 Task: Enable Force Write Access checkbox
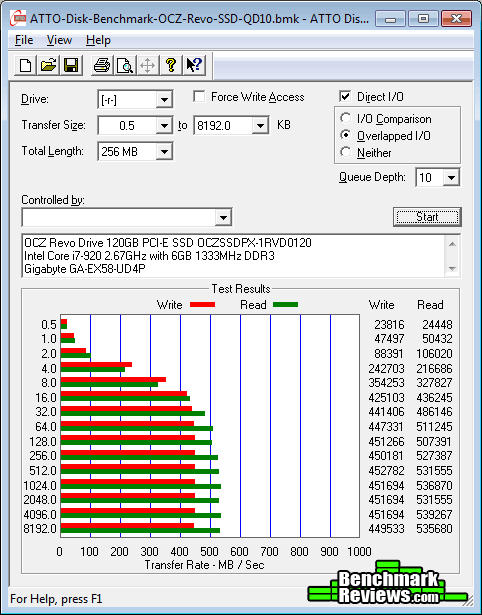click(x=199, y=96)
